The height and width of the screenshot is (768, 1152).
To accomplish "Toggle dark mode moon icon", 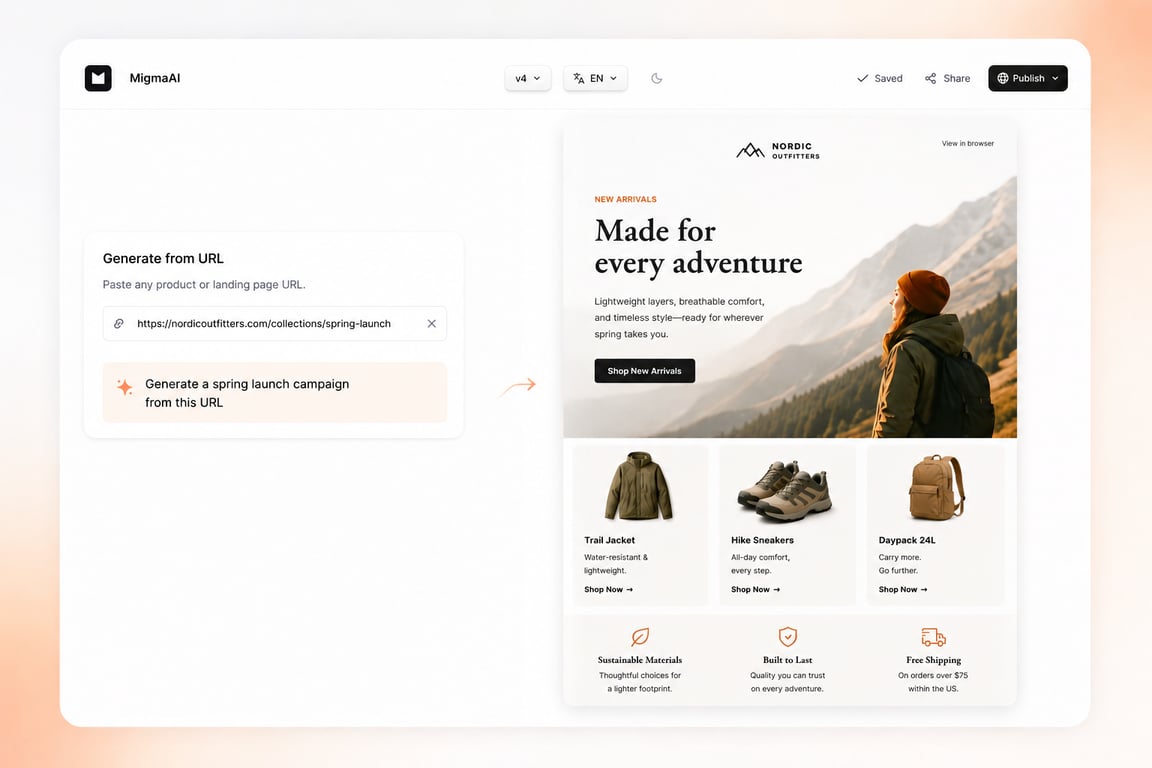I will [657, 78].
